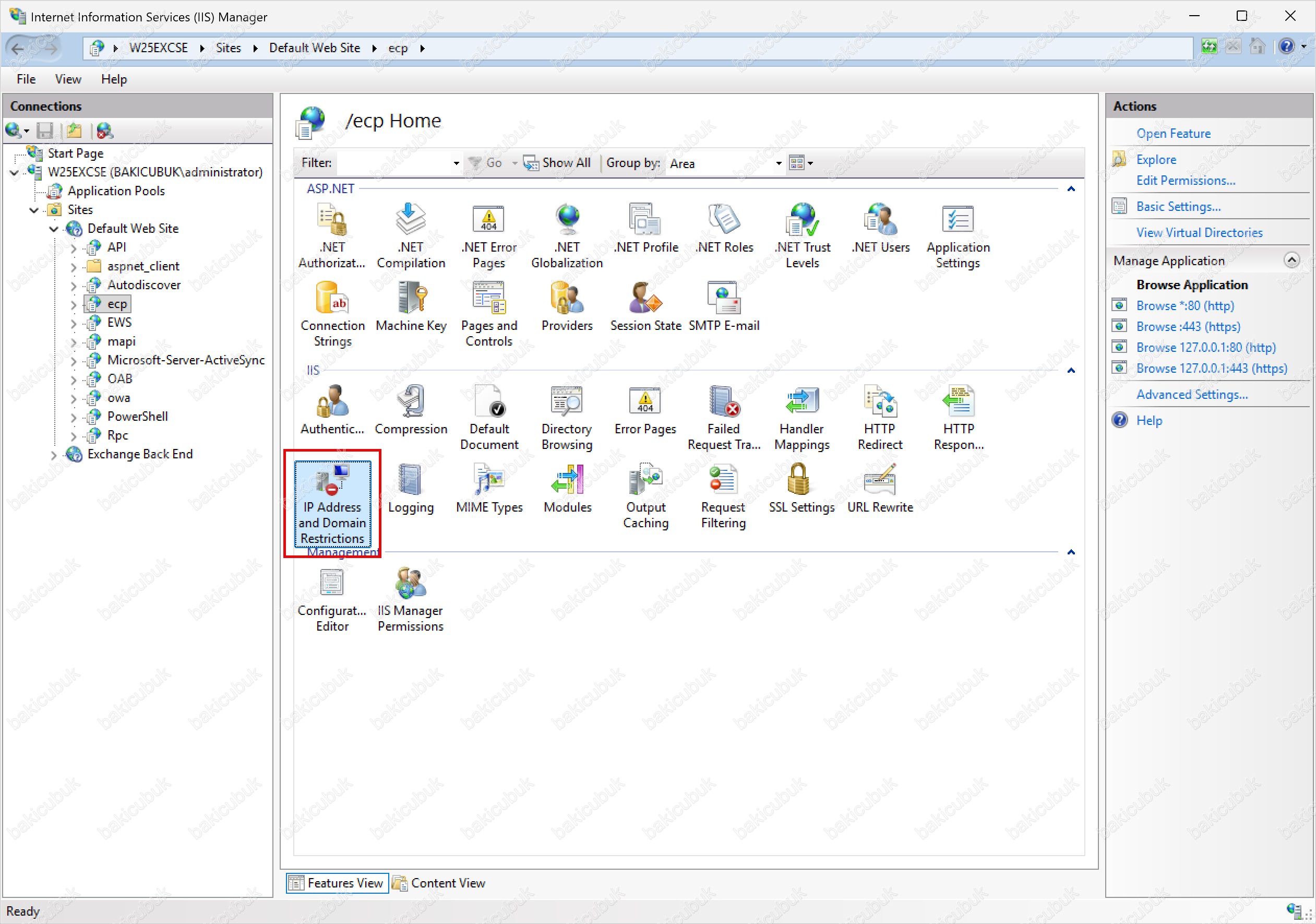Viewport: 1316px width, 924px height.
Task: Open .NET Profile feature
Action: click(x=645, y=228)
